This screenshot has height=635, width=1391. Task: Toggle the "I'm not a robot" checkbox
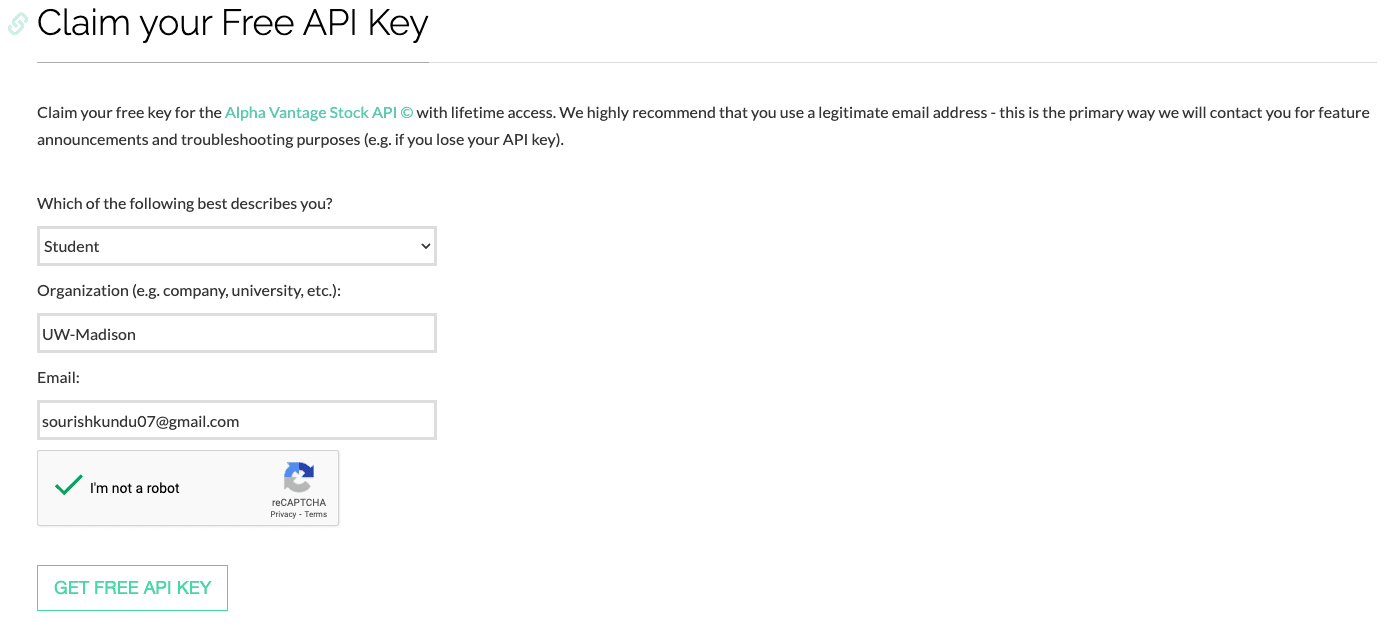tap(69, 487)
